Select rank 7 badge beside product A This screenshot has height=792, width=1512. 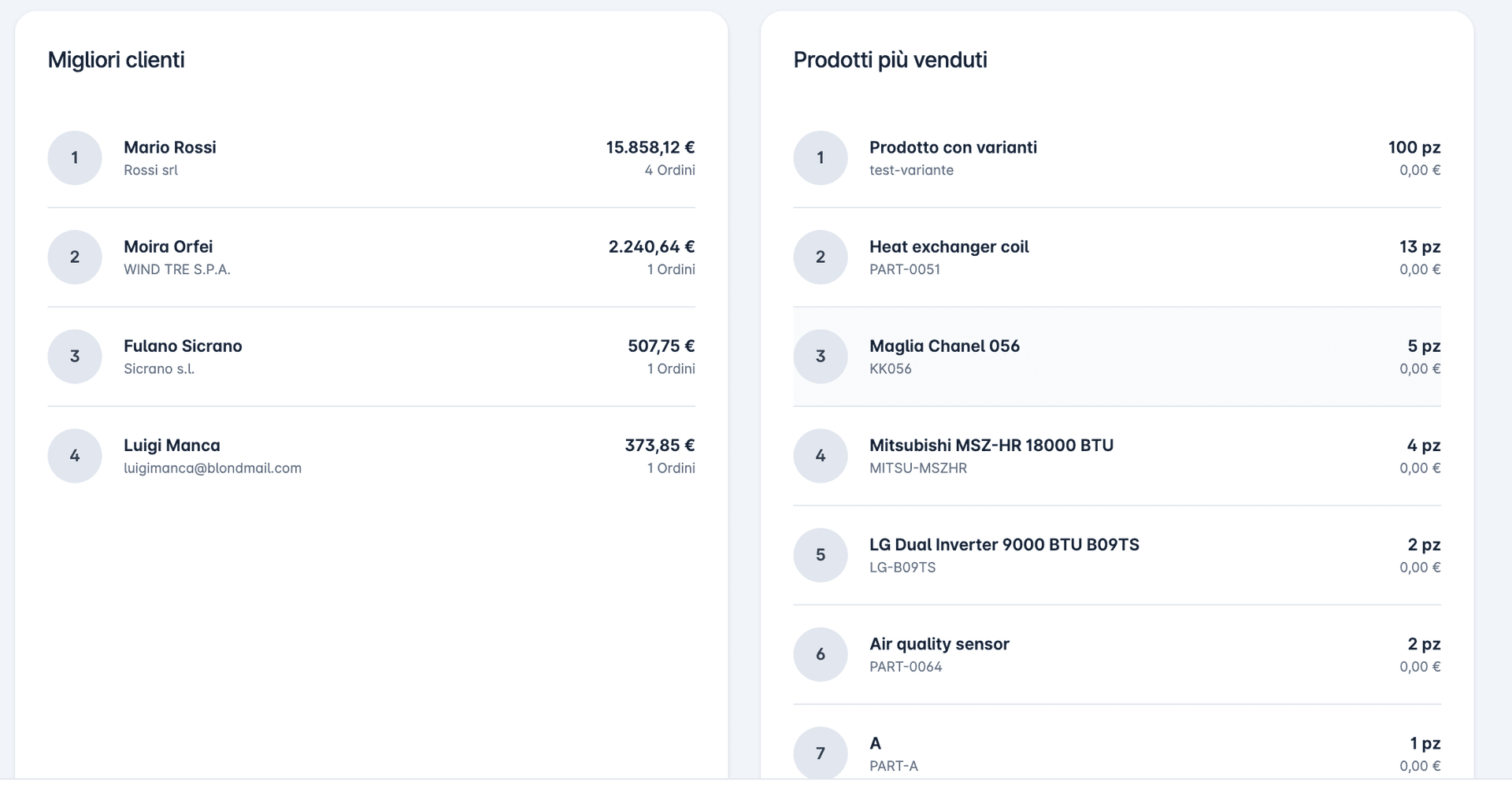tap(820, 753)
